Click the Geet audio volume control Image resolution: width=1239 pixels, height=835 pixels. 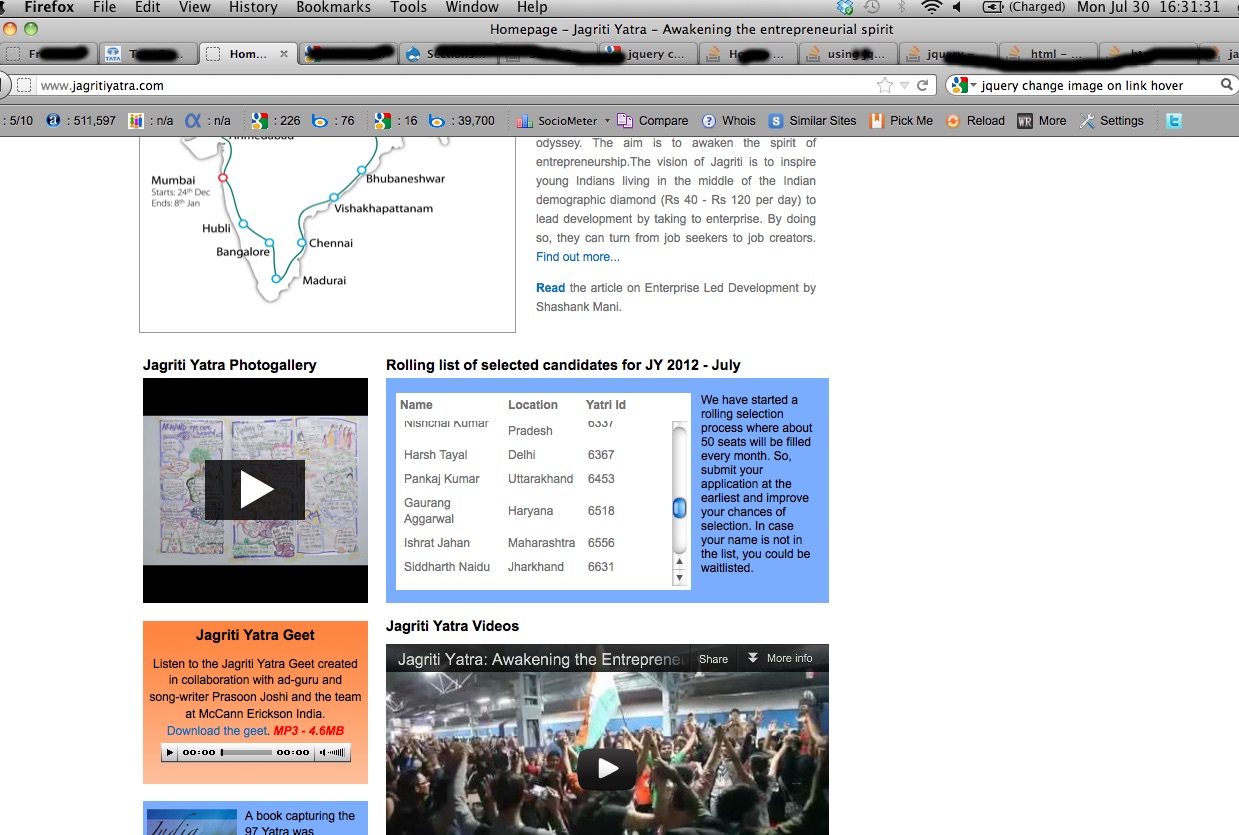point(333,752)
